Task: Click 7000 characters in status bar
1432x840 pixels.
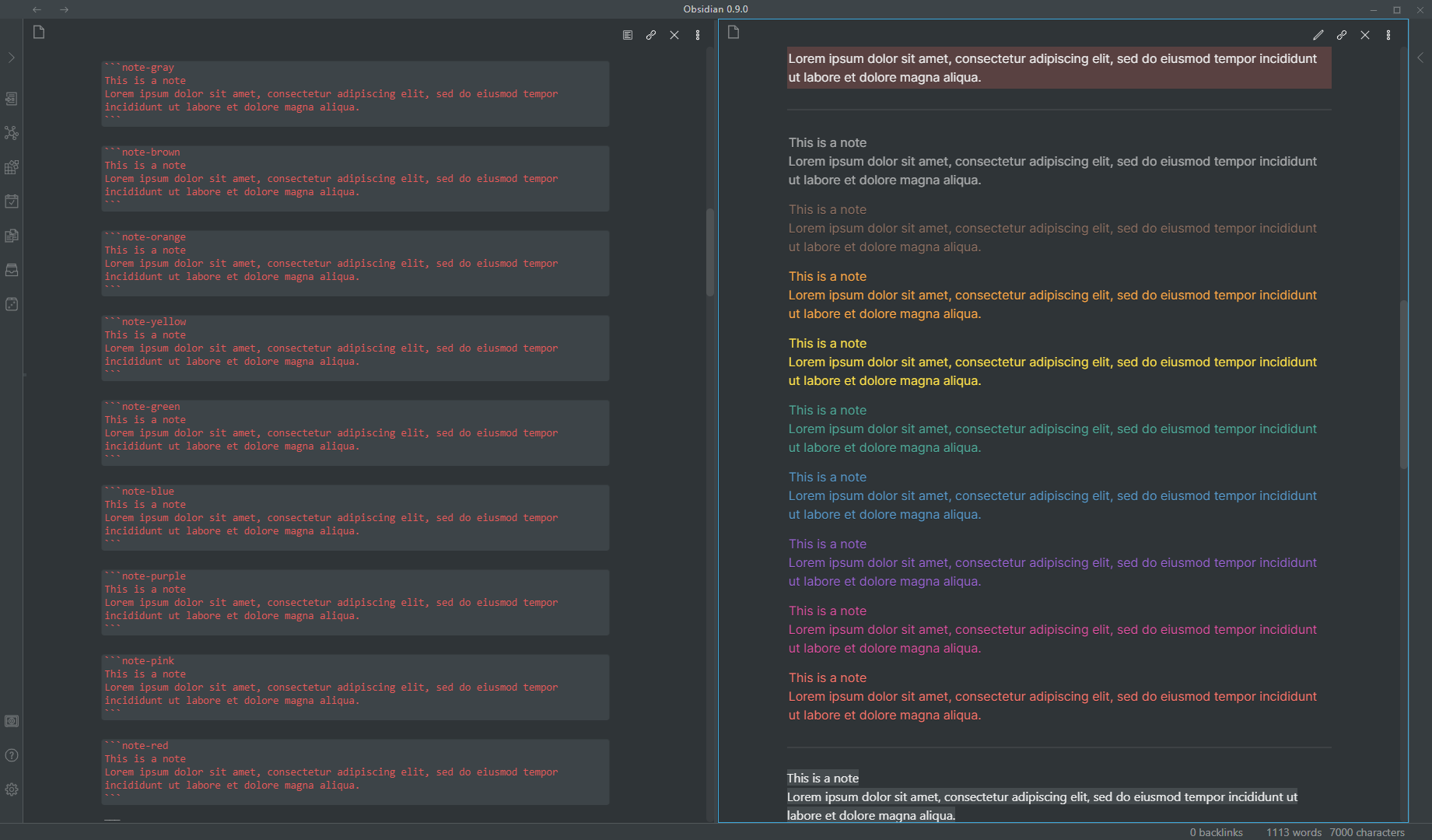Action: click(1367, 832)
